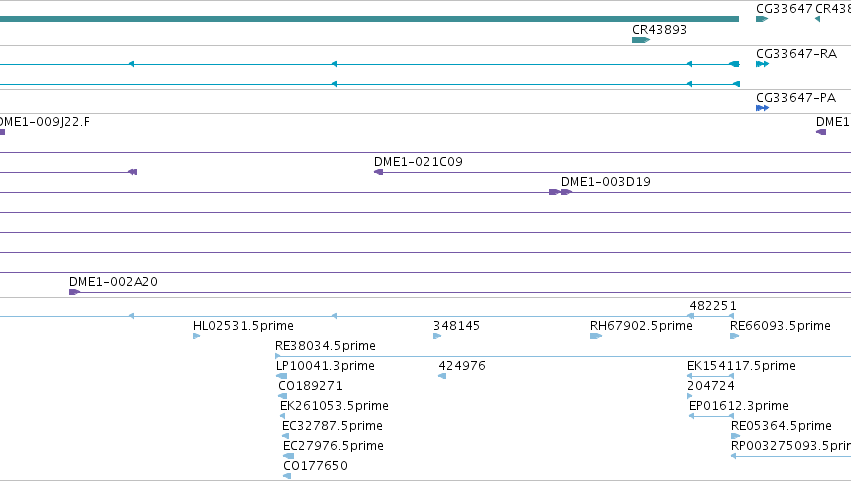The image size is (851, 481).
Task: Click the EC32787.5prime label
Action: [332, 426]
